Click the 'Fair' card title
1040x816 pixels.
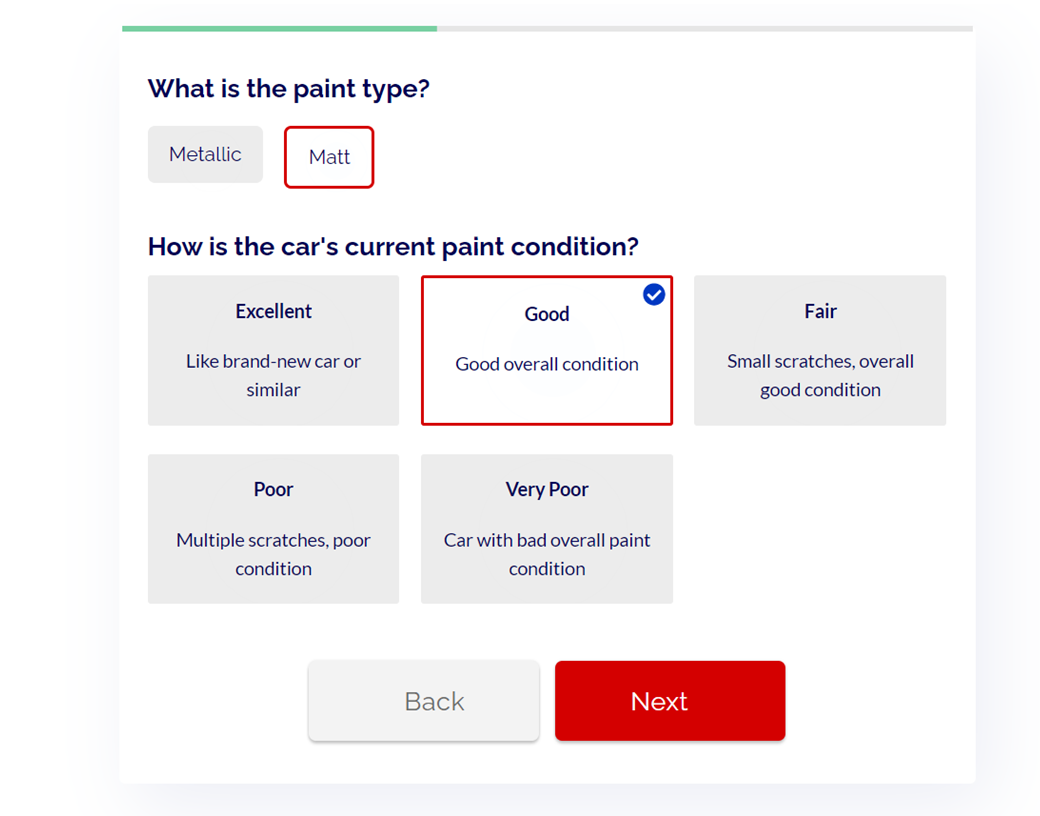[x=820, y=311]
